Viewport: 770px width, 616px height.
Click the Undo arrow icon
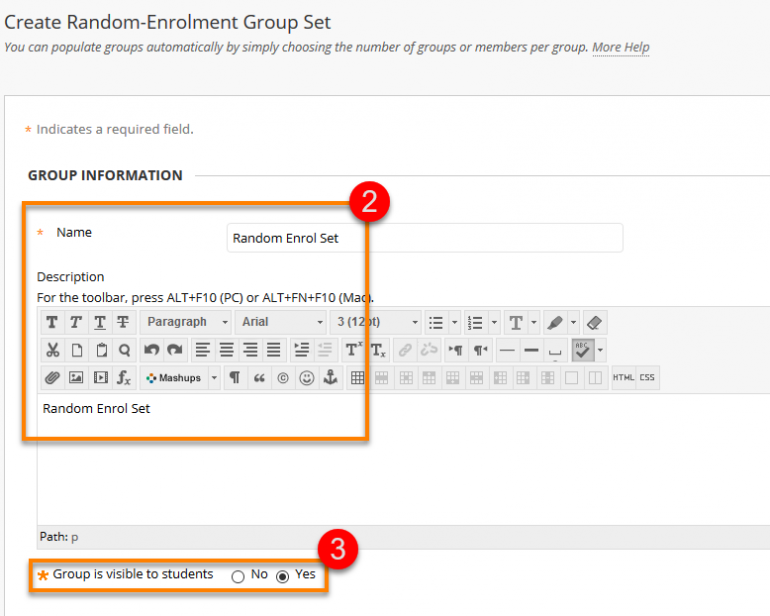[x=151, y=350]
